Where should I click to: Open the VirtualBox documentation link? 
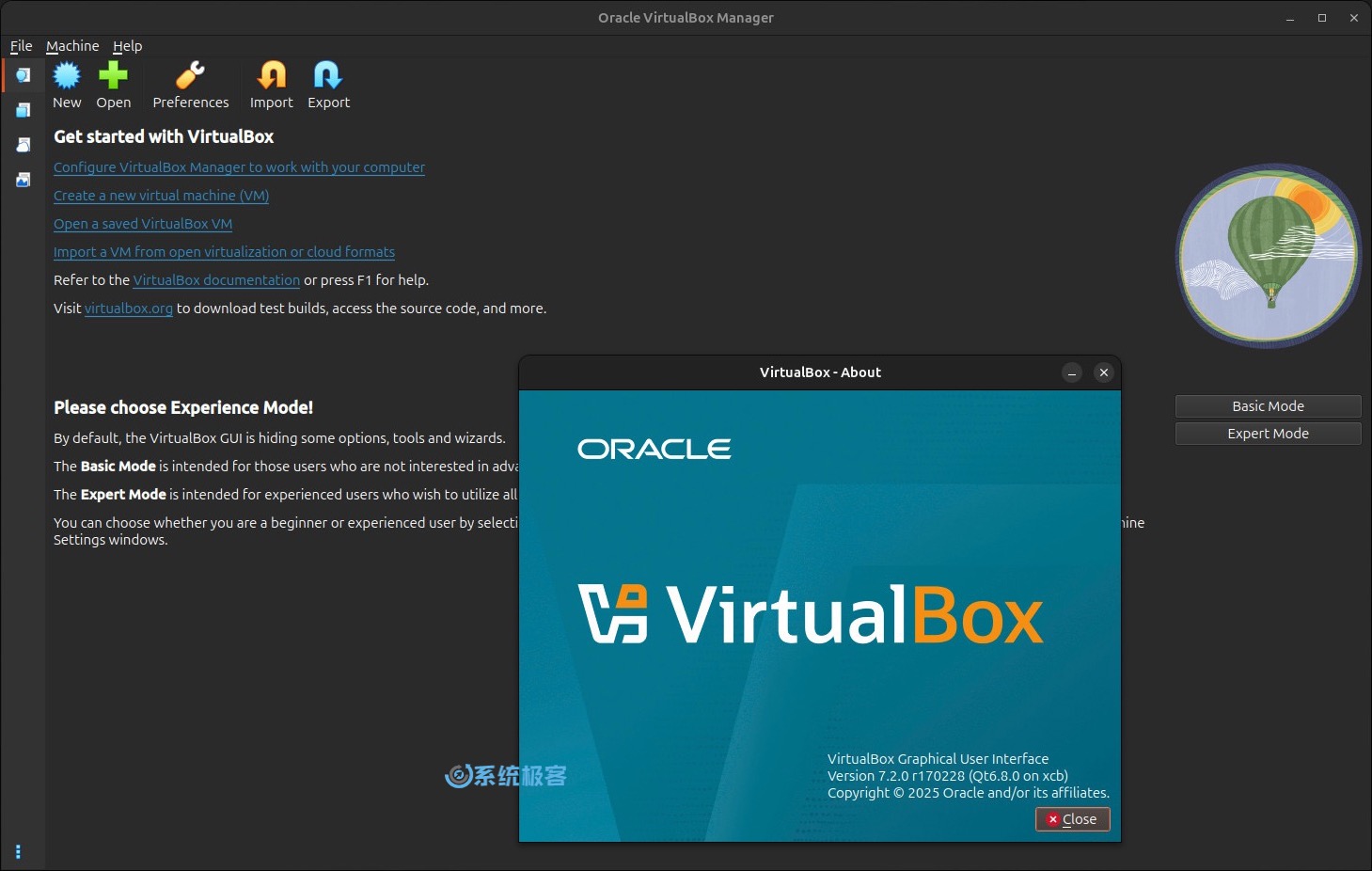pyautogui.click(x=216, y=280)
